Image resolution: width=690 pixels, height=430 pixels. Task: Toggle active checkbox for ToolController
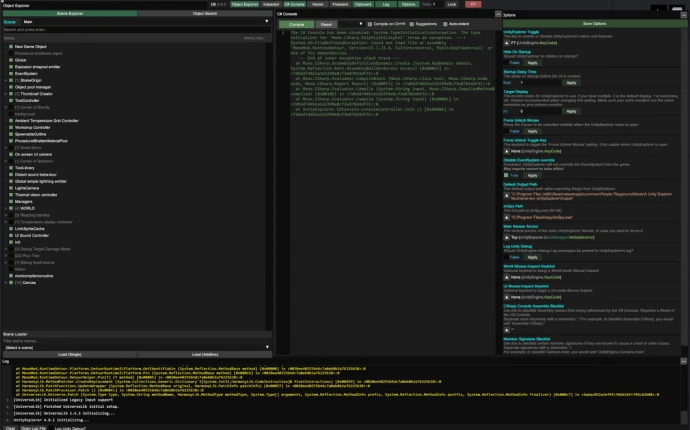pos(11,101)
